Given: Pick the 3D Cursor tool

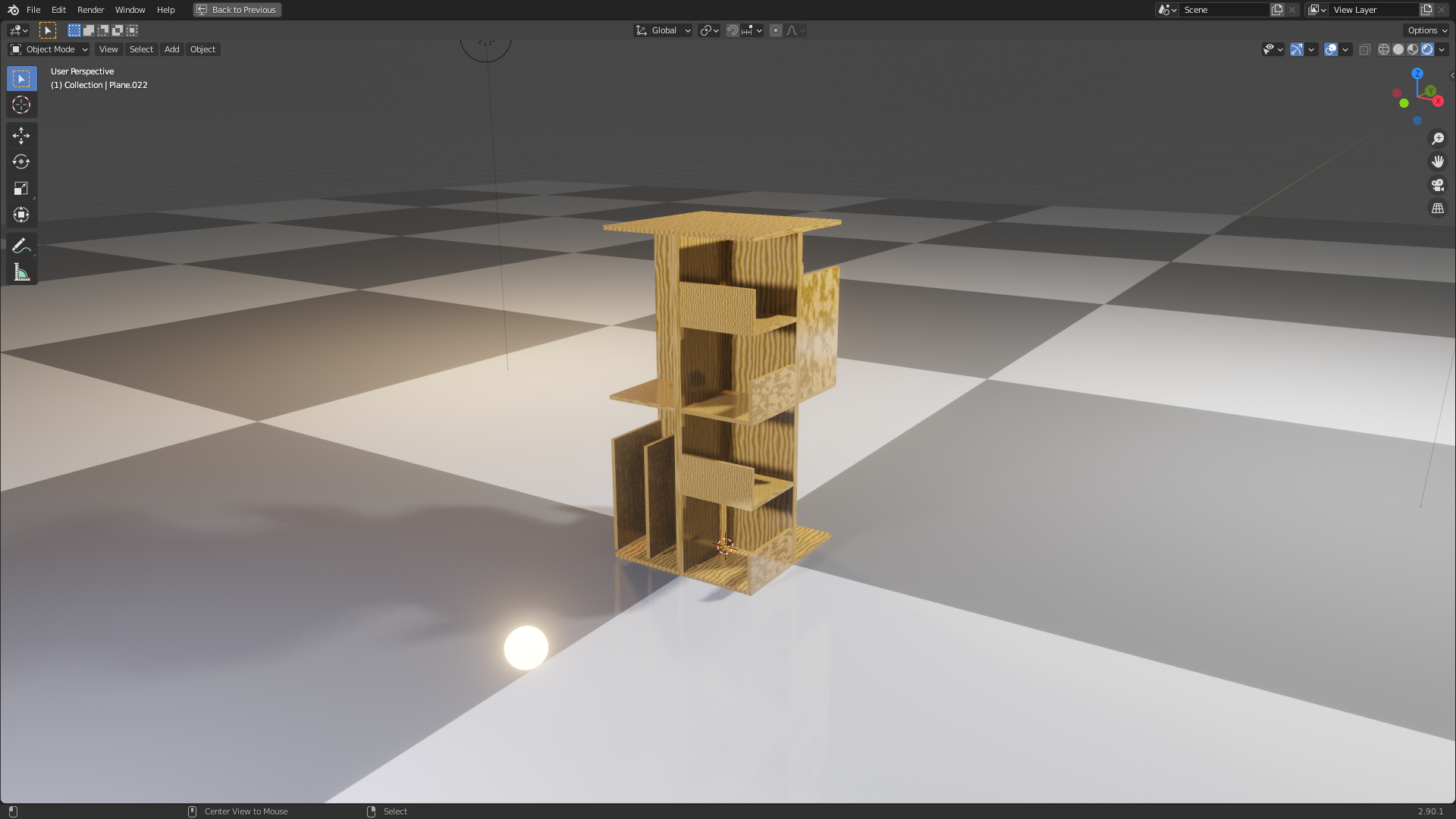Looking at the screenshot, I should pyautogui.click(x=21, y=105).
